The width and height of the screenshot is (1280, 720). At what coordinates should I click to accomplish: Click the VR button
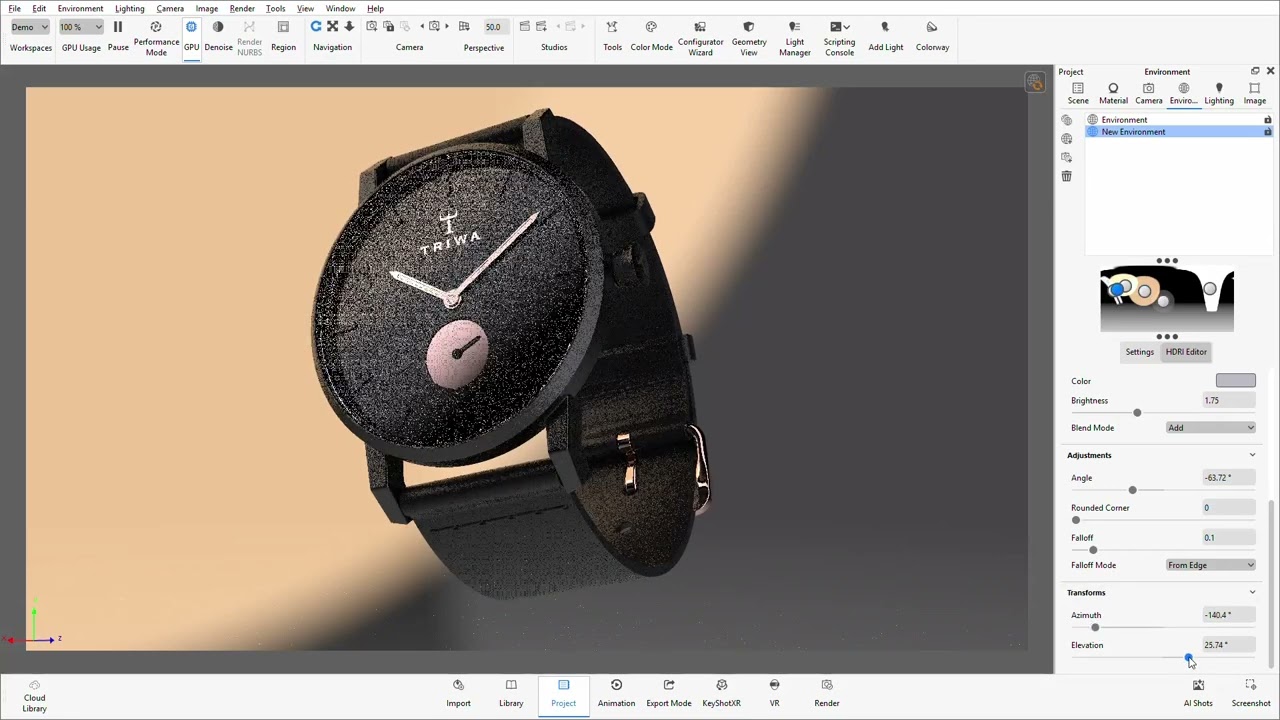[774, 693]
